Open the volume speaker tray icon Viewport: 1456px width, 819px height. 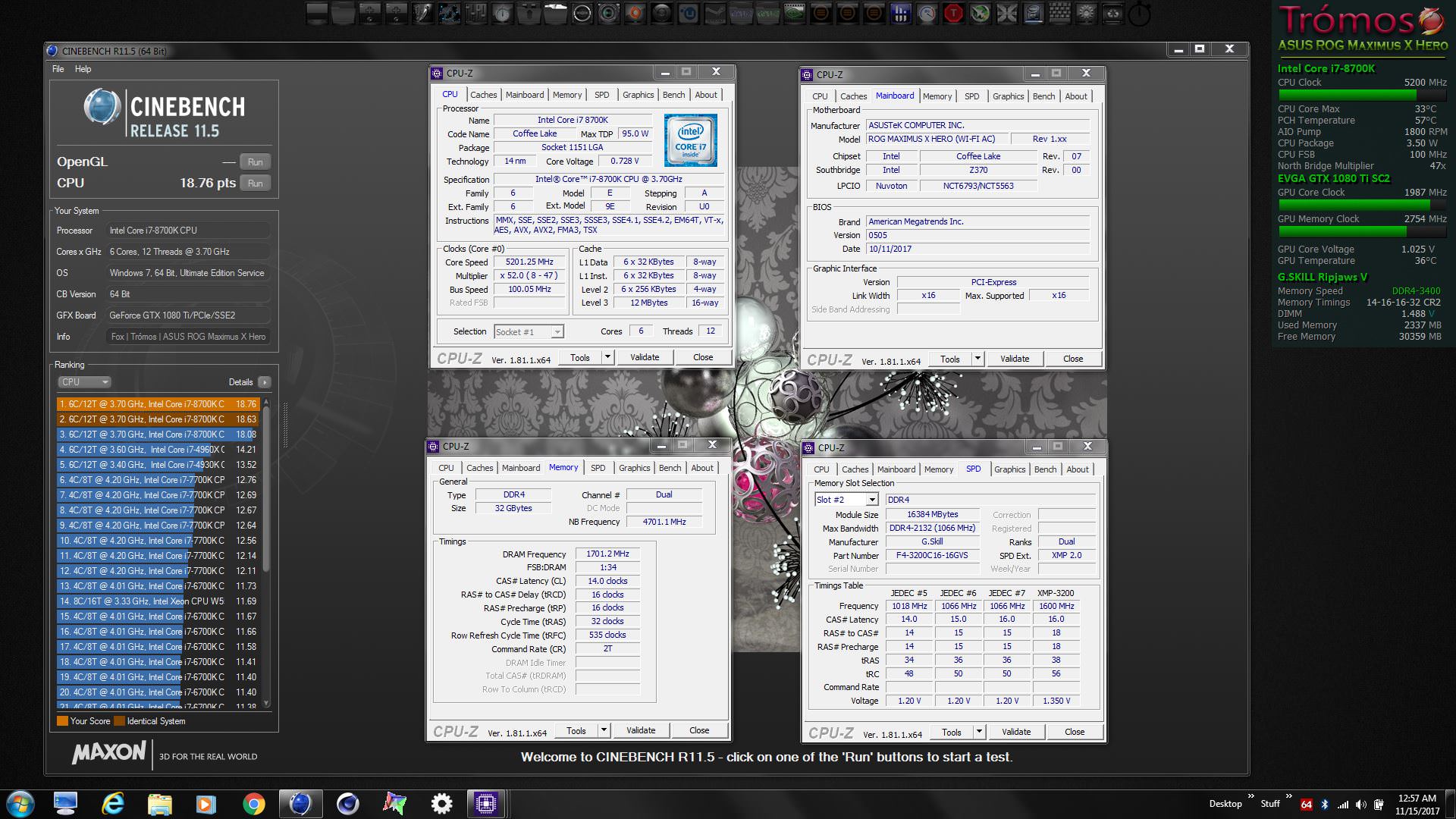(x=1361, y=805)
